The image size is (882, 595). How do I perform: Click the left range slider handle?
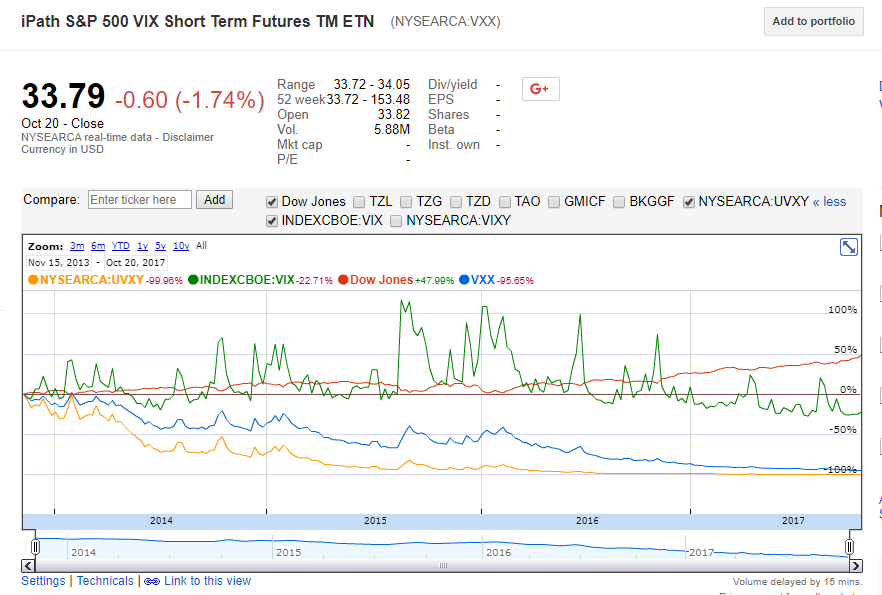pyautogui.click(x=35, y=547)
